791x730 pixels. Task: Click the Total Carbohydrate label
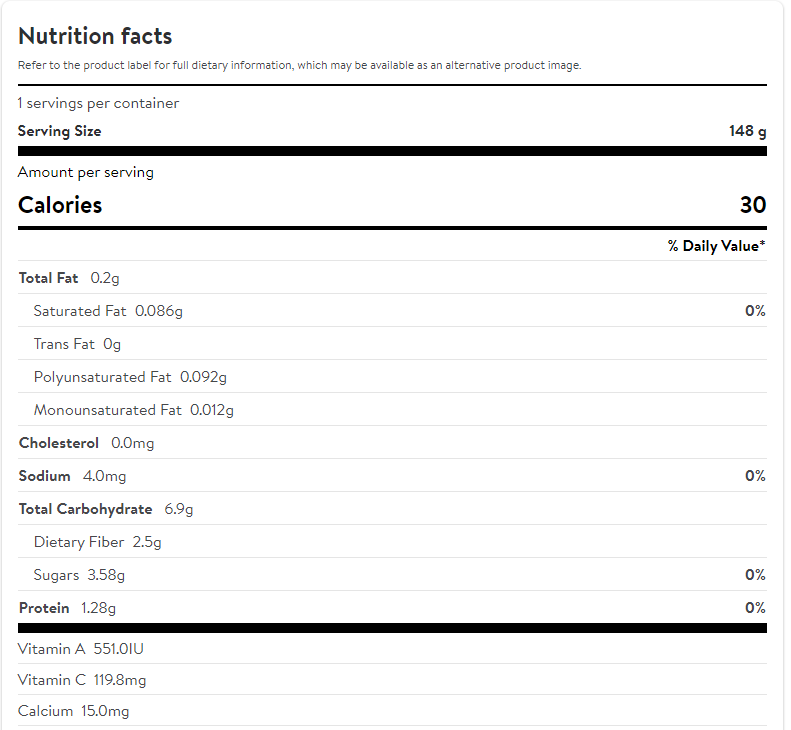pos(85,509)
